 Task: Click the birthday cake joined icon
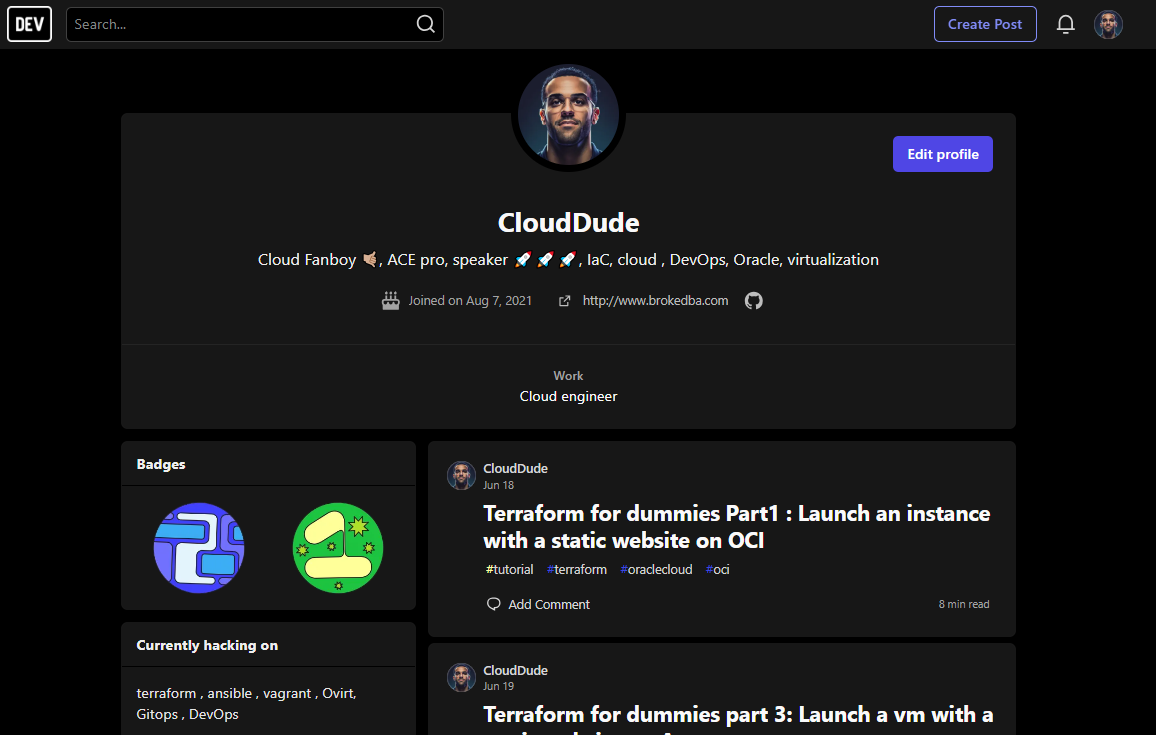tap(391, 301)
